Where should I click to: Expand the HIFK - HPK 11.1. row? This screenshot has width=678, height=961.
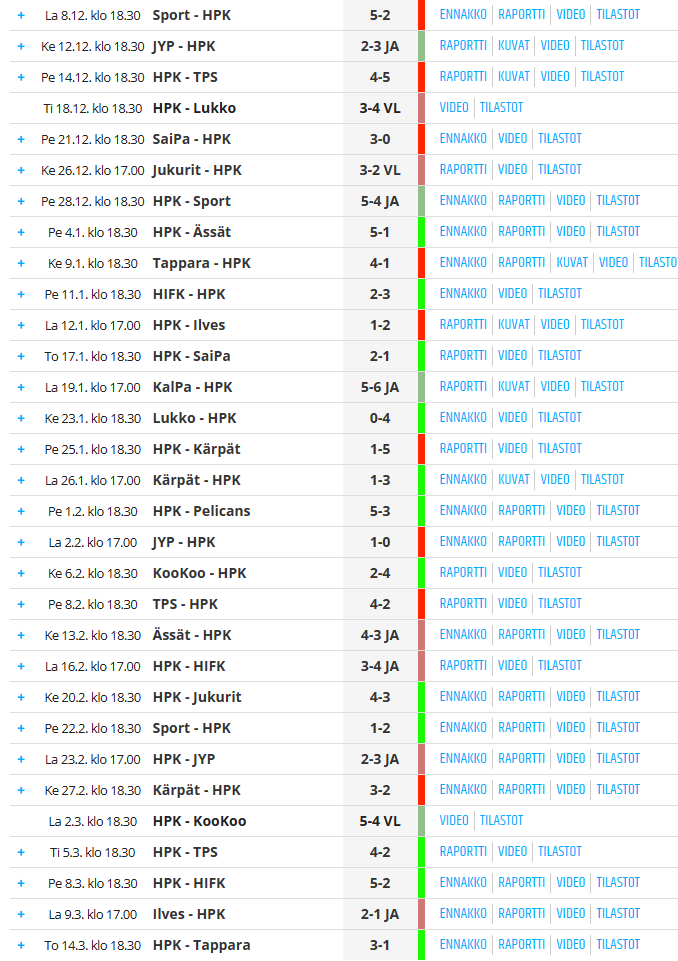21,294
